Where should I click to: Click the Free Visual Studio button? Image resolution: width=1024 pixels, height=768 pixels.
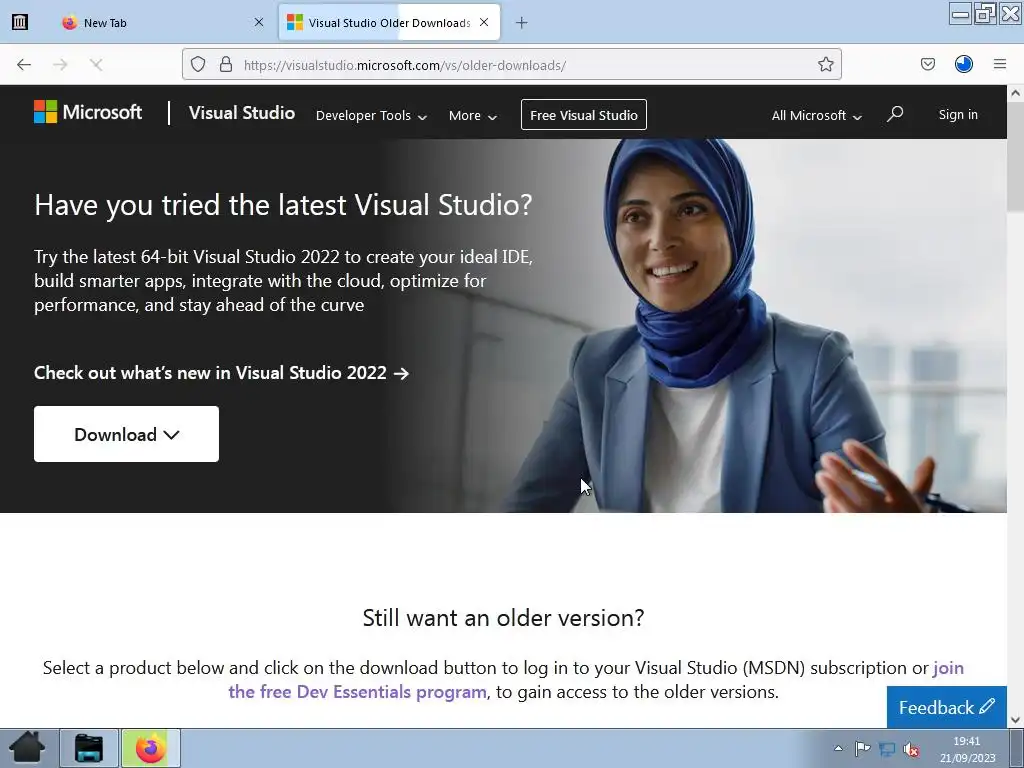(x=584, y=115)
